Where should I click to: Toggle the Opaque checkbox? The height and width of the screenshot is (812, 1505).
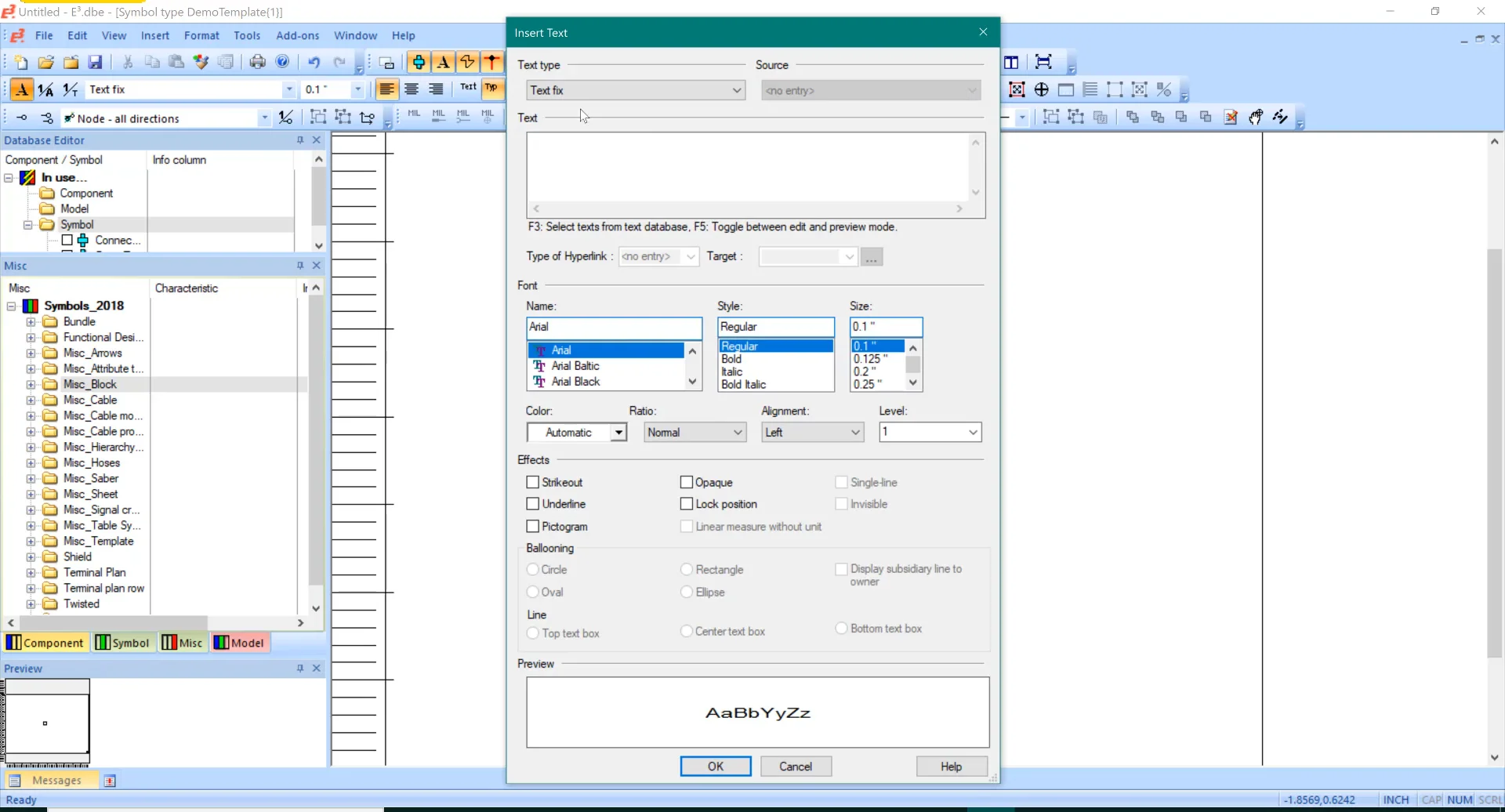click(x=687, y=483)
